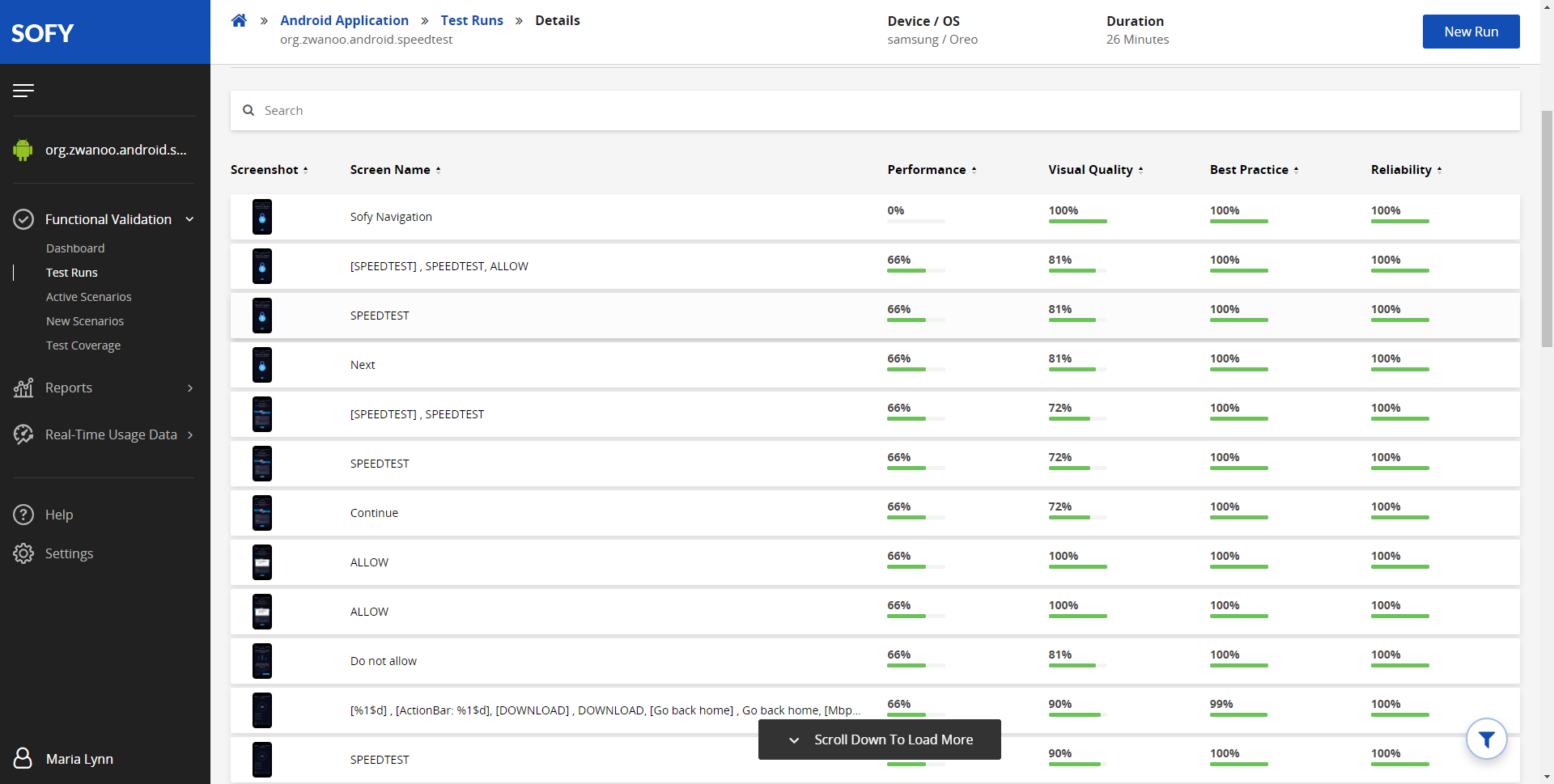Expand the Real-Time Usage Data arrow
Image resolution: width=1554 pixels, height=784 pixels.
pyautogui.click(x=190, y=435)
